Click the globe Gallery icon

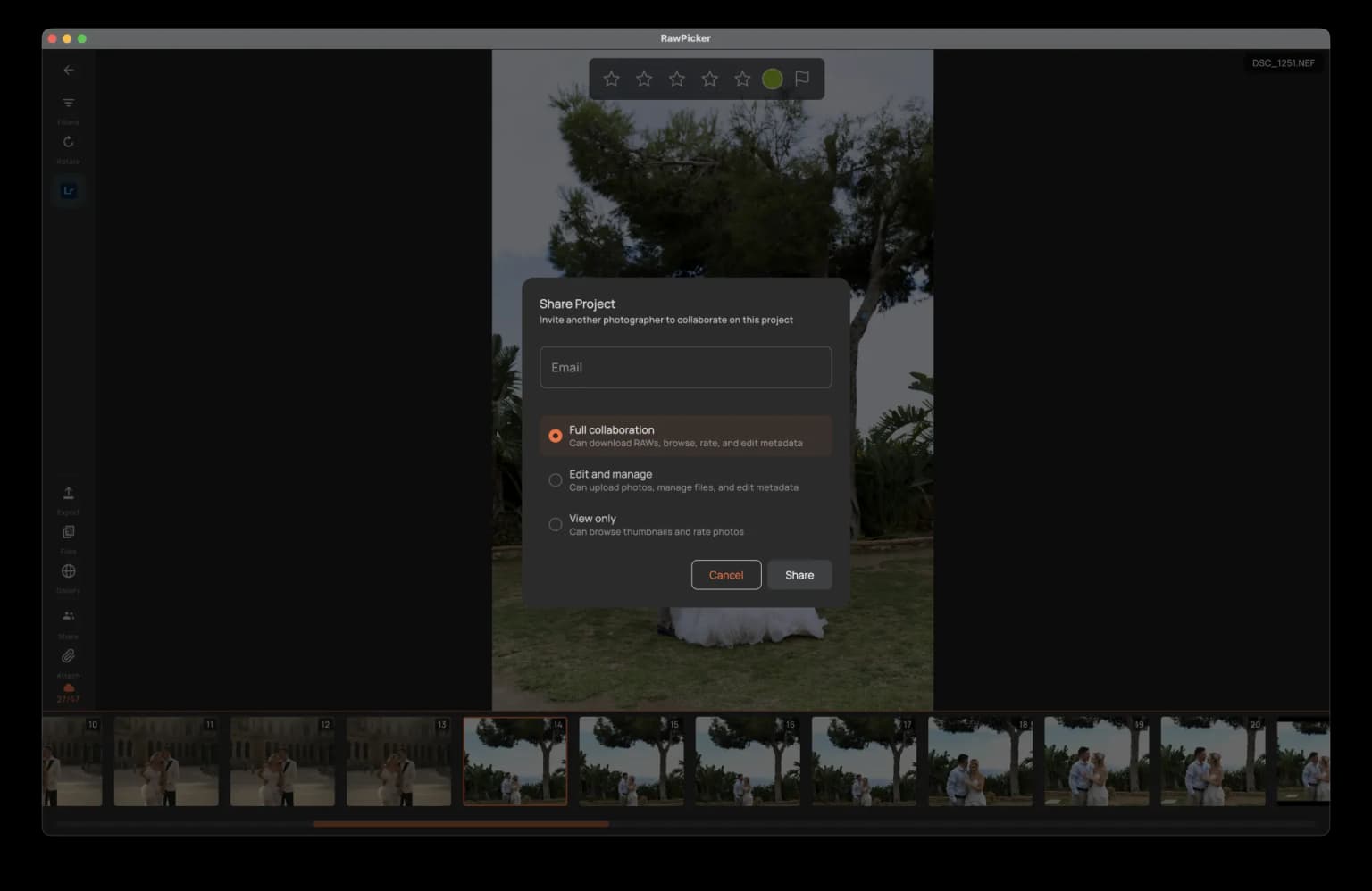pos(69,571)
